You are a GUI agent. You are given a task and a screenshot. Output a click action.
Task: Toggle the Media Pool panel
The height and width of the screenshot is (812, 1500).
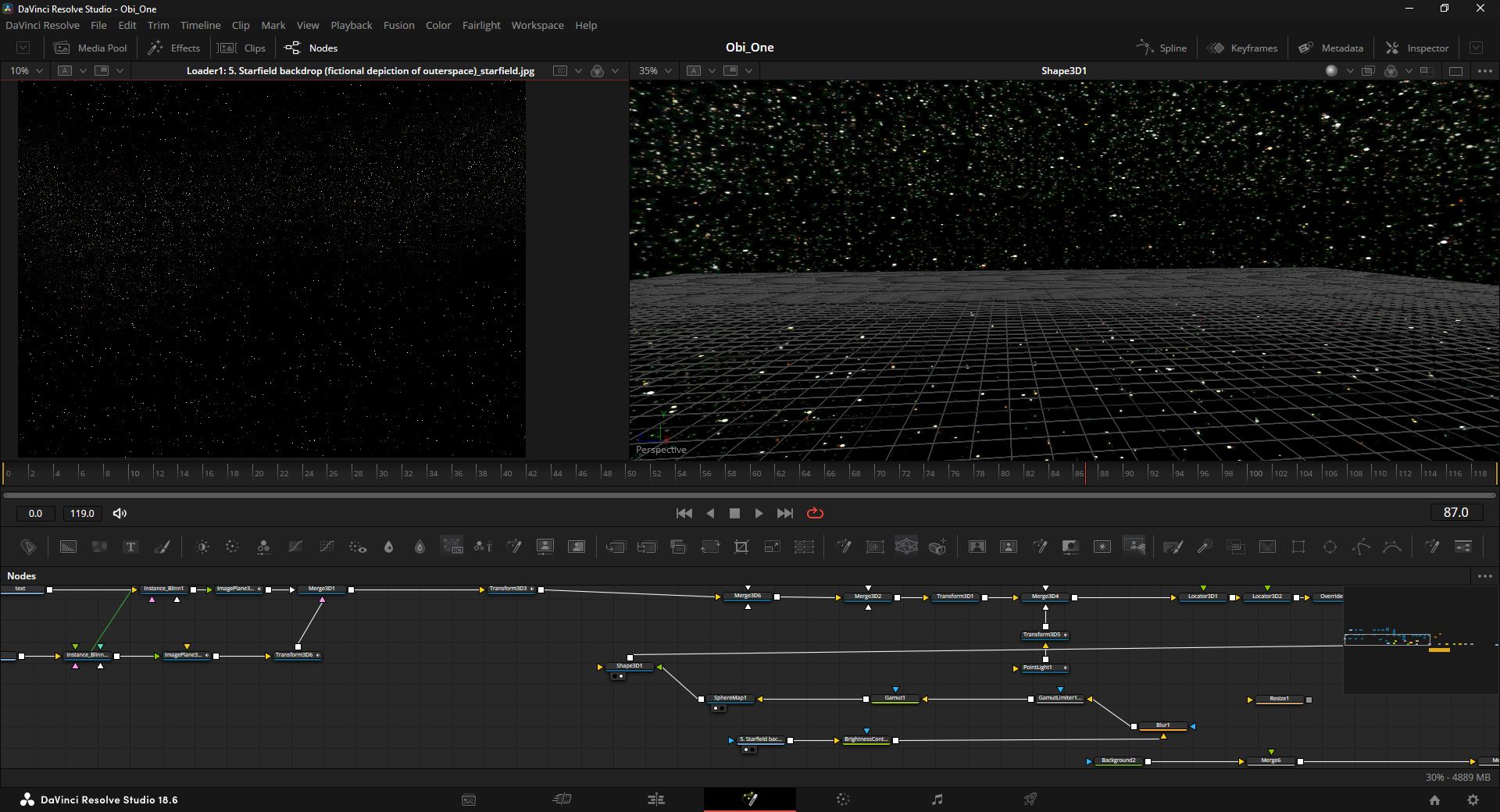(90, 48)
